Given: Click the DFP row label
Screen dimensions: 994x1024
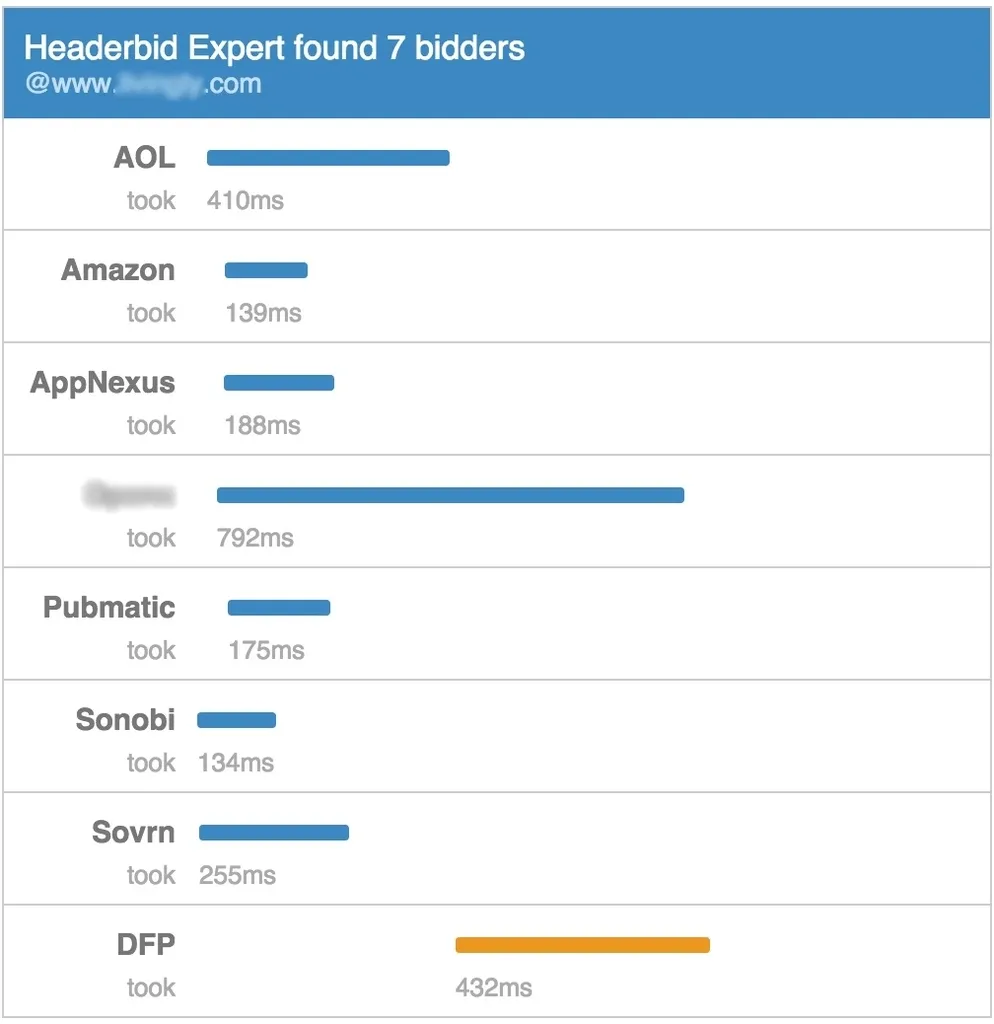Looking at the screenshot, I should coord(146,945).
